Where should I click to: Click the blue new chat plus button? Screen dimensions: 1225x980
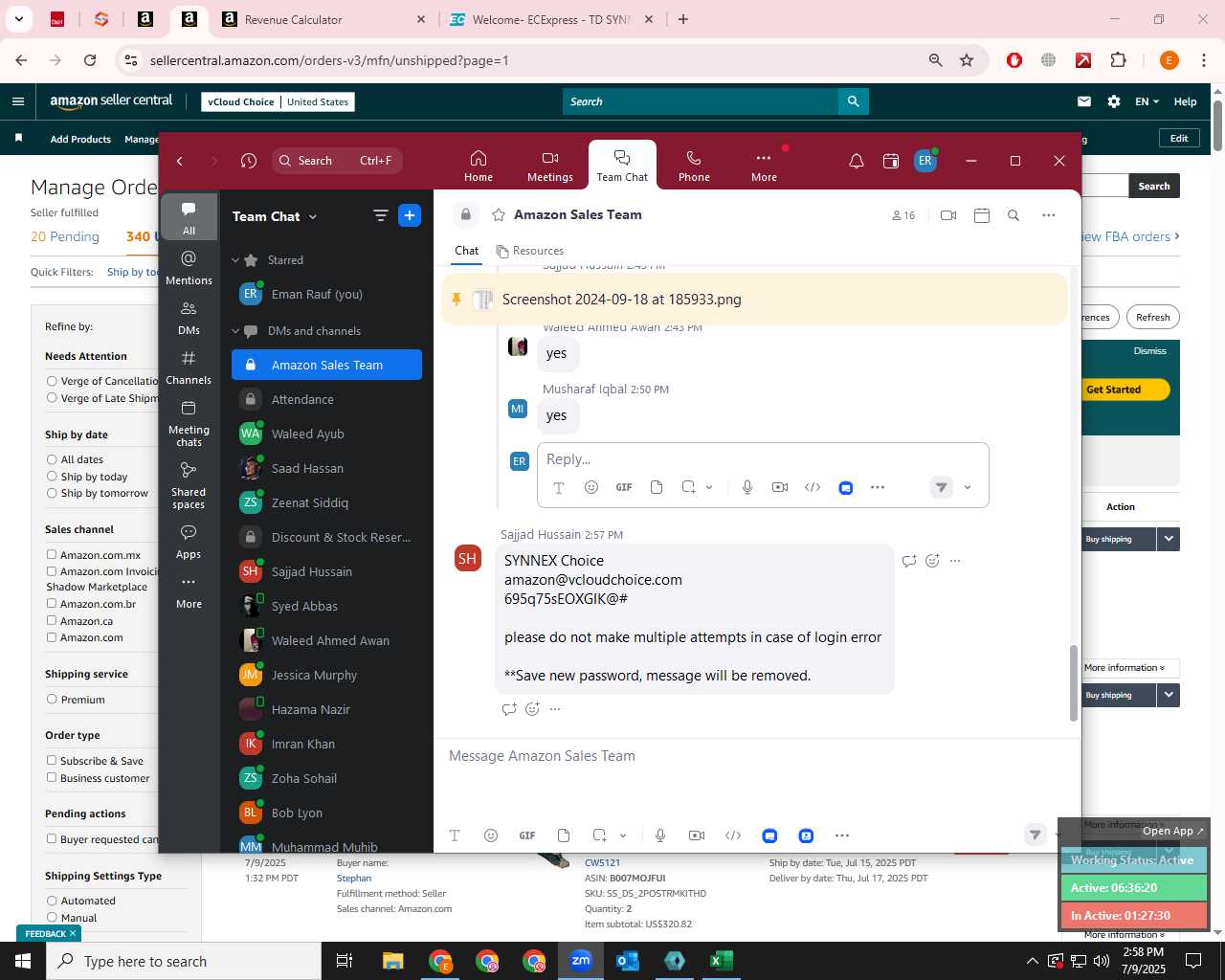coord(410,216)
